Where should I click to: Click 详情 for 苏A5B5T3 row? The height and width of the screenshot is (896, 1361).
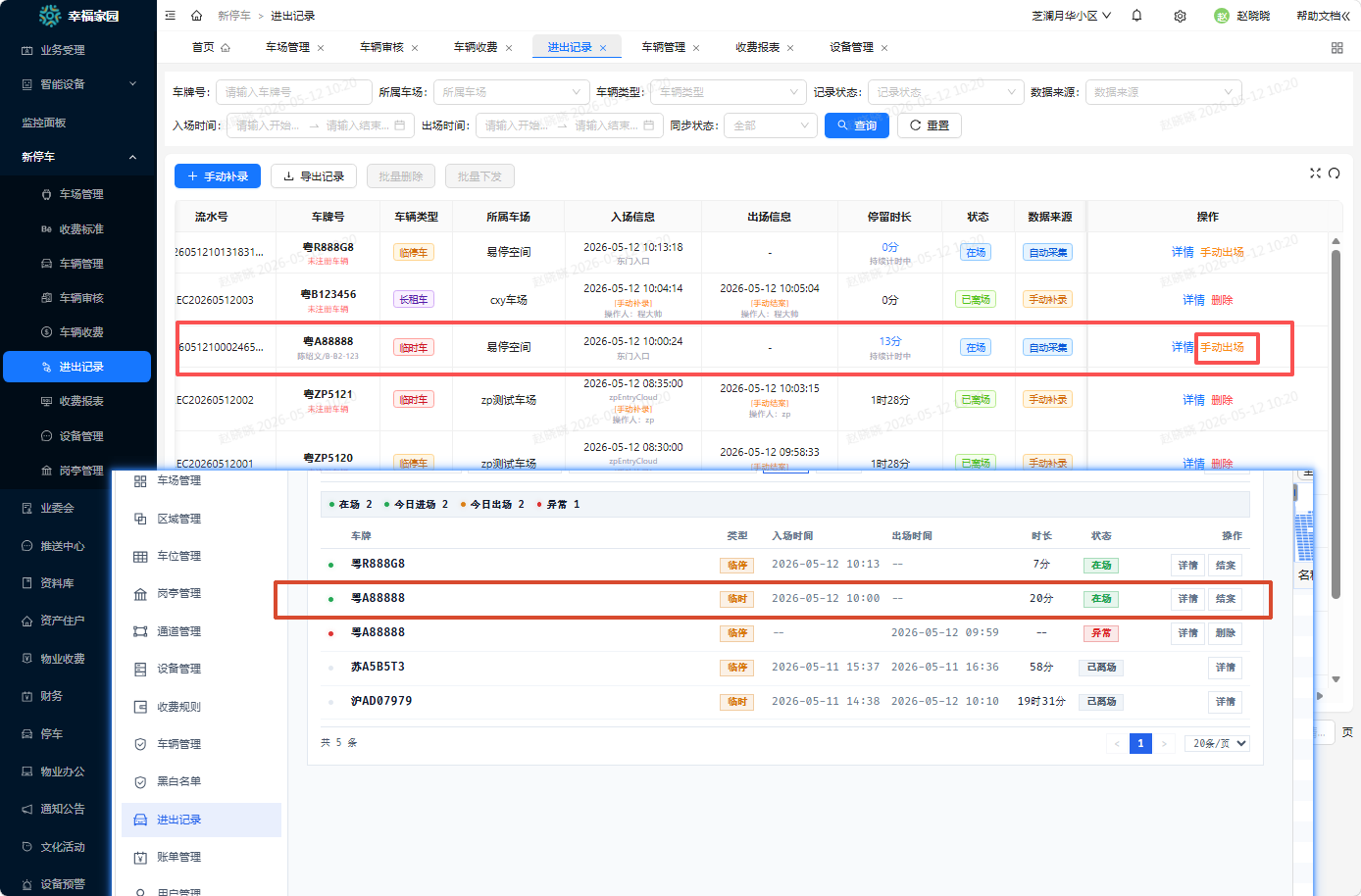pos(1225,668)
